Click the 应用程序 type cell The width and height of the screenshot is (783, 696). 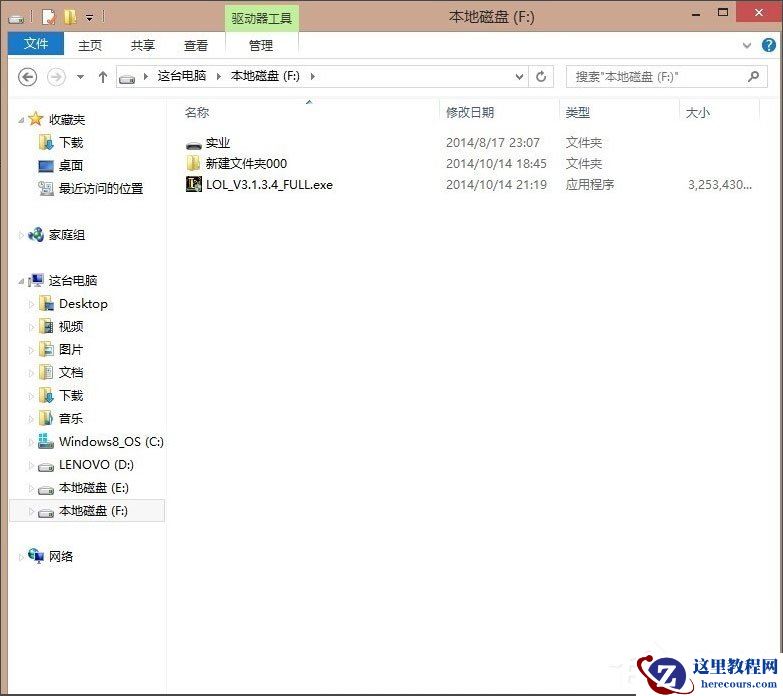click(590, 185)
